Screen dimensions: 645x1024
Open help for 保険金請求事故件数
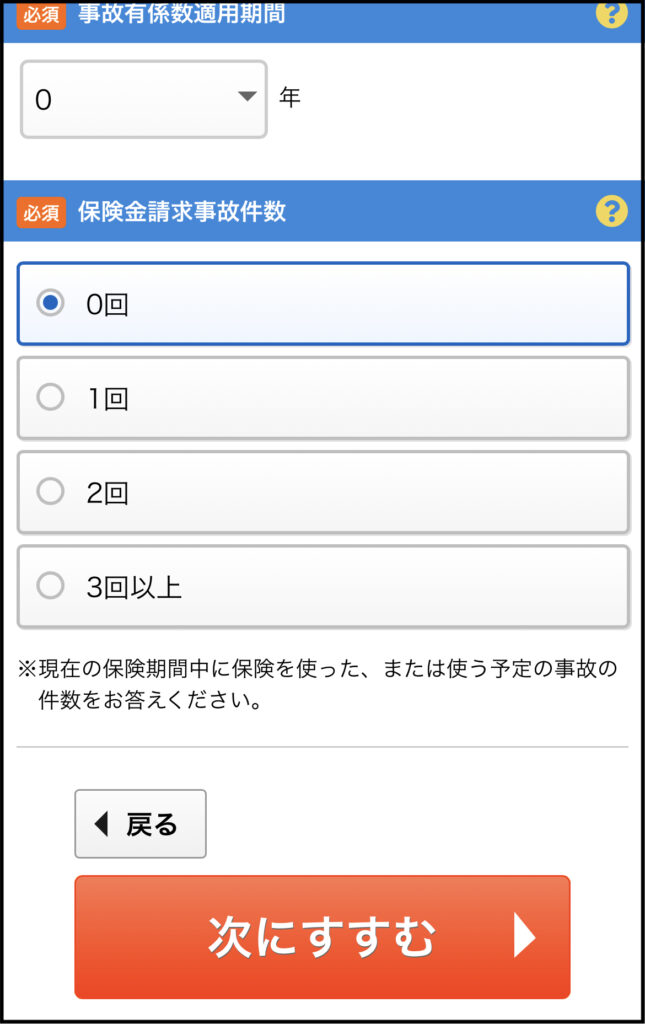click(x=611, y=211)
